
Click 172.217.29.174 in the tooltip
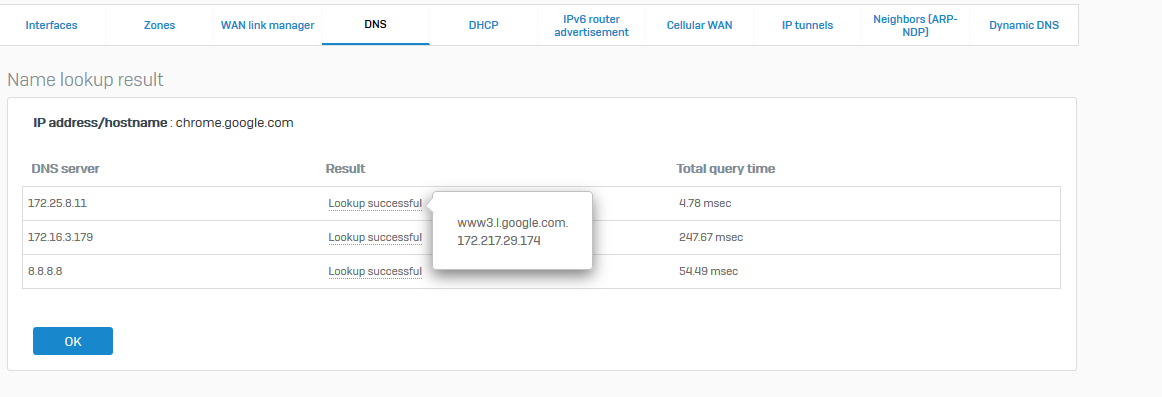point(499,241)
